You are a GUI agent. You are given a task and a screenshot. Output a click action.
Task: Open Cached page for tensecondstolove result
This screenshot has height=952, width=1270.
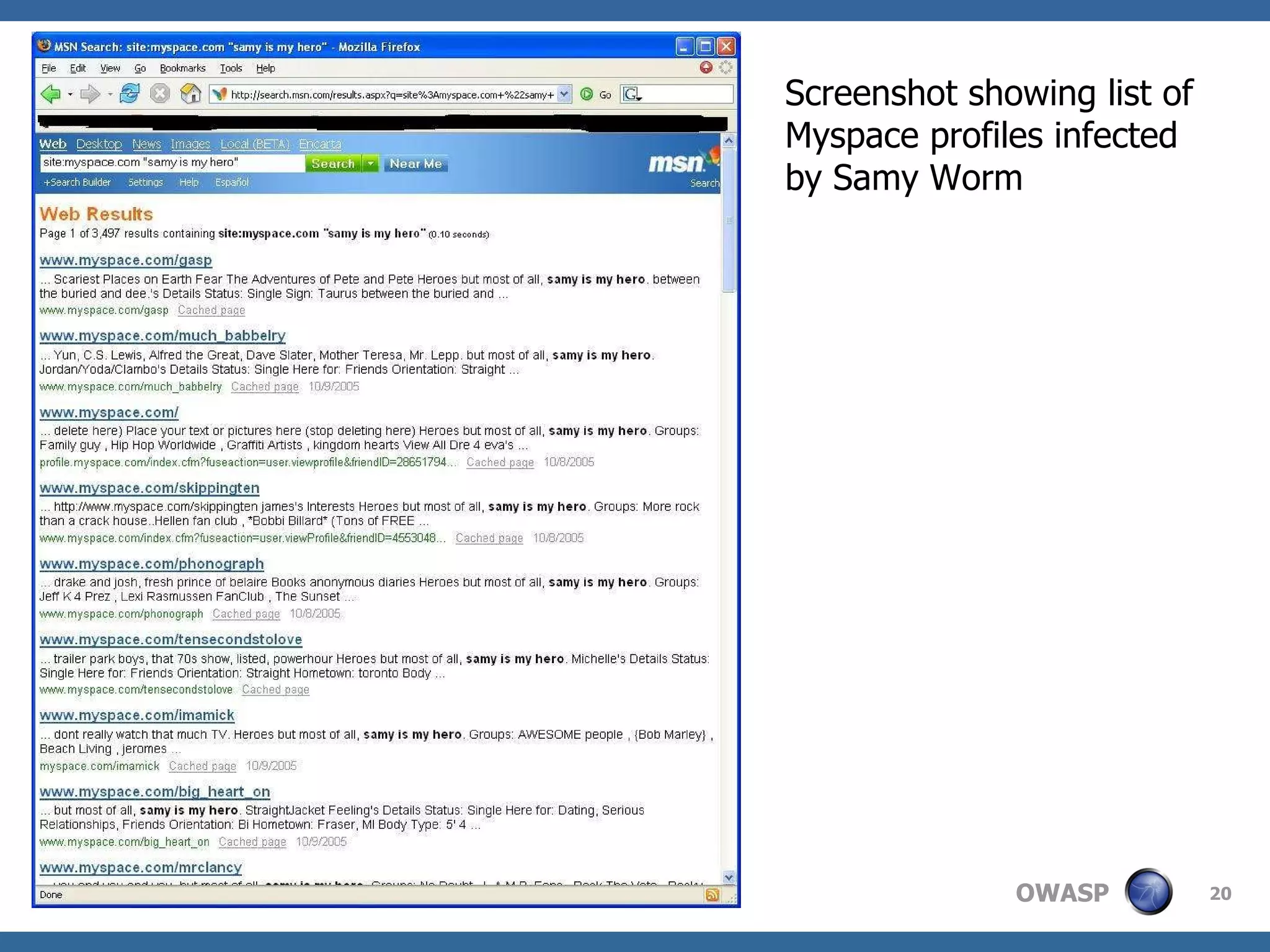click(x=275, y=689)
